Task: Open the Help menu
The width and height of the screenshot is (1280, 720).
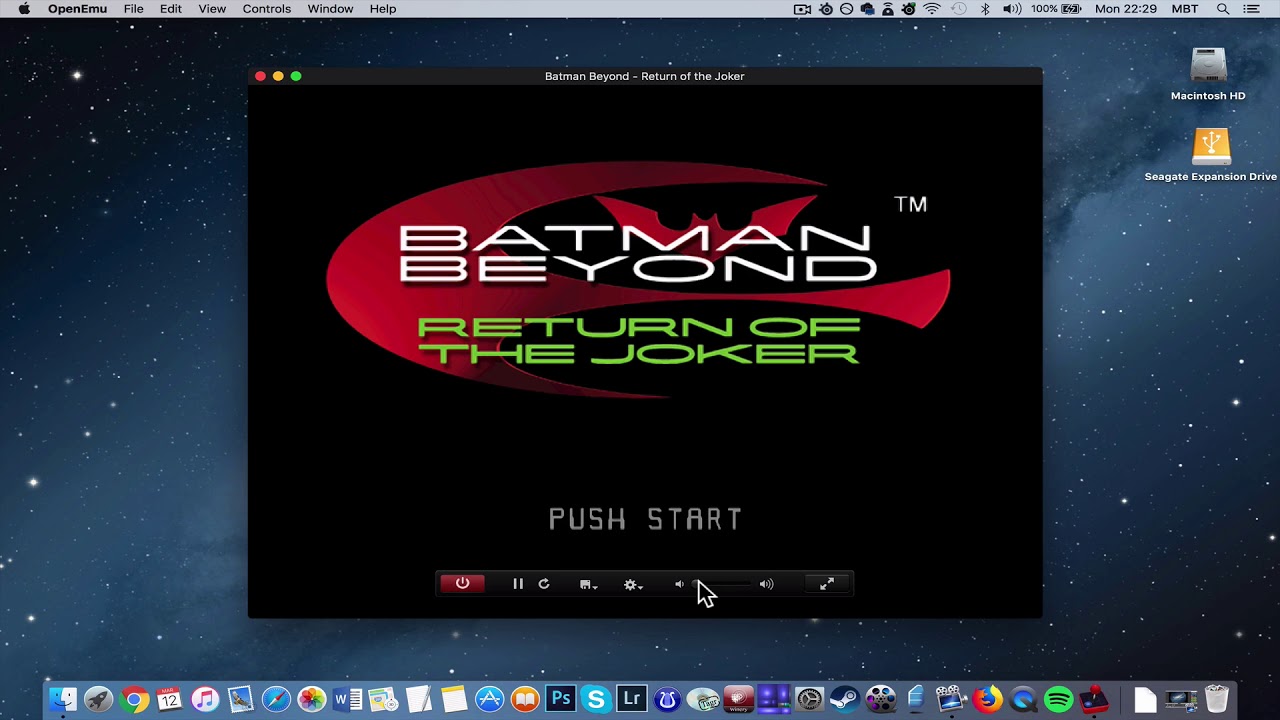Action: tap(383, 9)
